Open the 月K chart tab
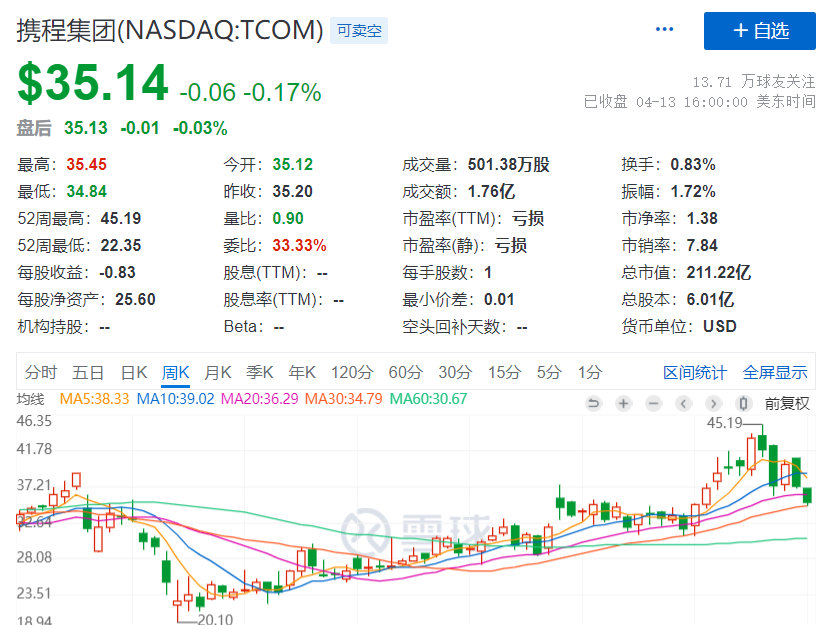The width and height of the screenshot is (830, 625). [x=218, y=373]
